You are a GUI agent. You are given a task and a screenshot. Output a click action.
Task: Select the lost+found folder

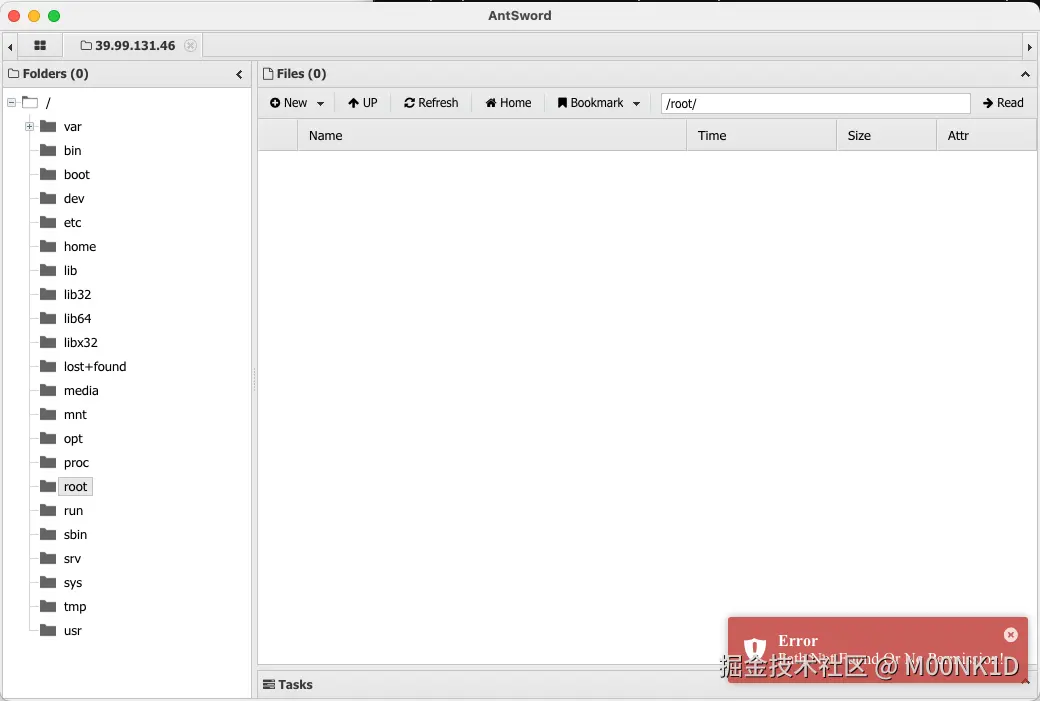click(95, 367)
